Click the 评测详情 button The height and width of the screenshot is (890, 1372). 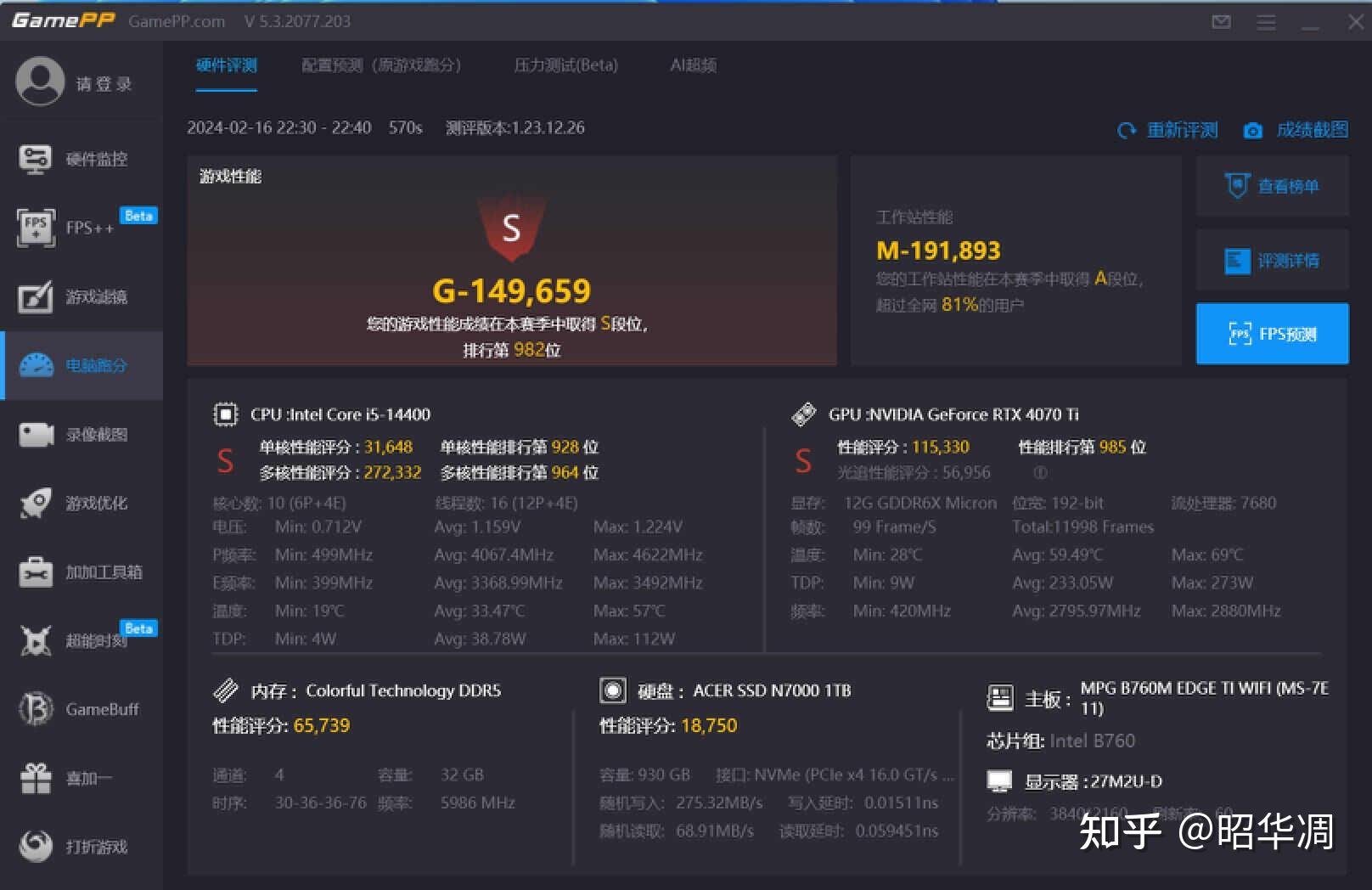coord(1272,260)
